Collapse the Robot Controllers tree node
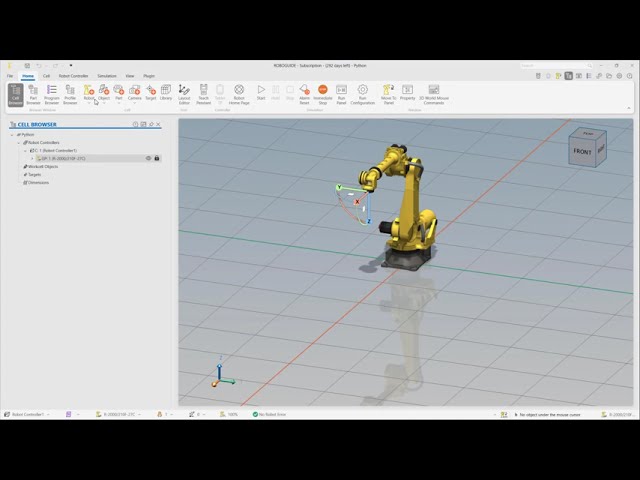 pyautogui.click(x=19, y=143)
